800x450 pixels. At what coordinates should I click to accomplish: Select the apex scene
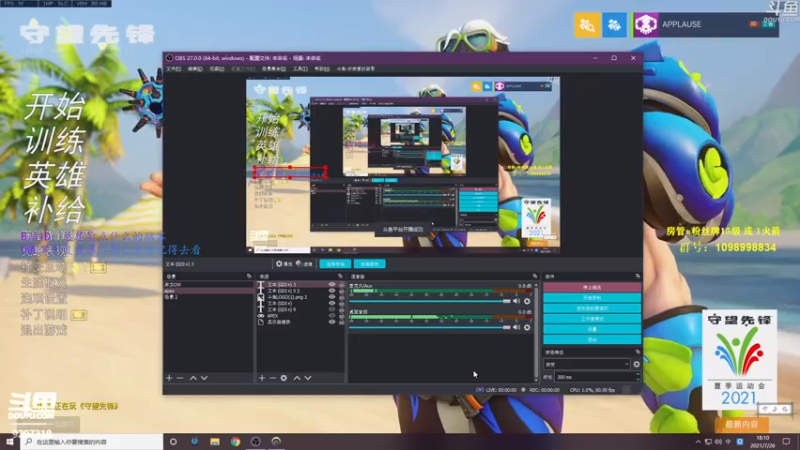(x=208, y=291)
